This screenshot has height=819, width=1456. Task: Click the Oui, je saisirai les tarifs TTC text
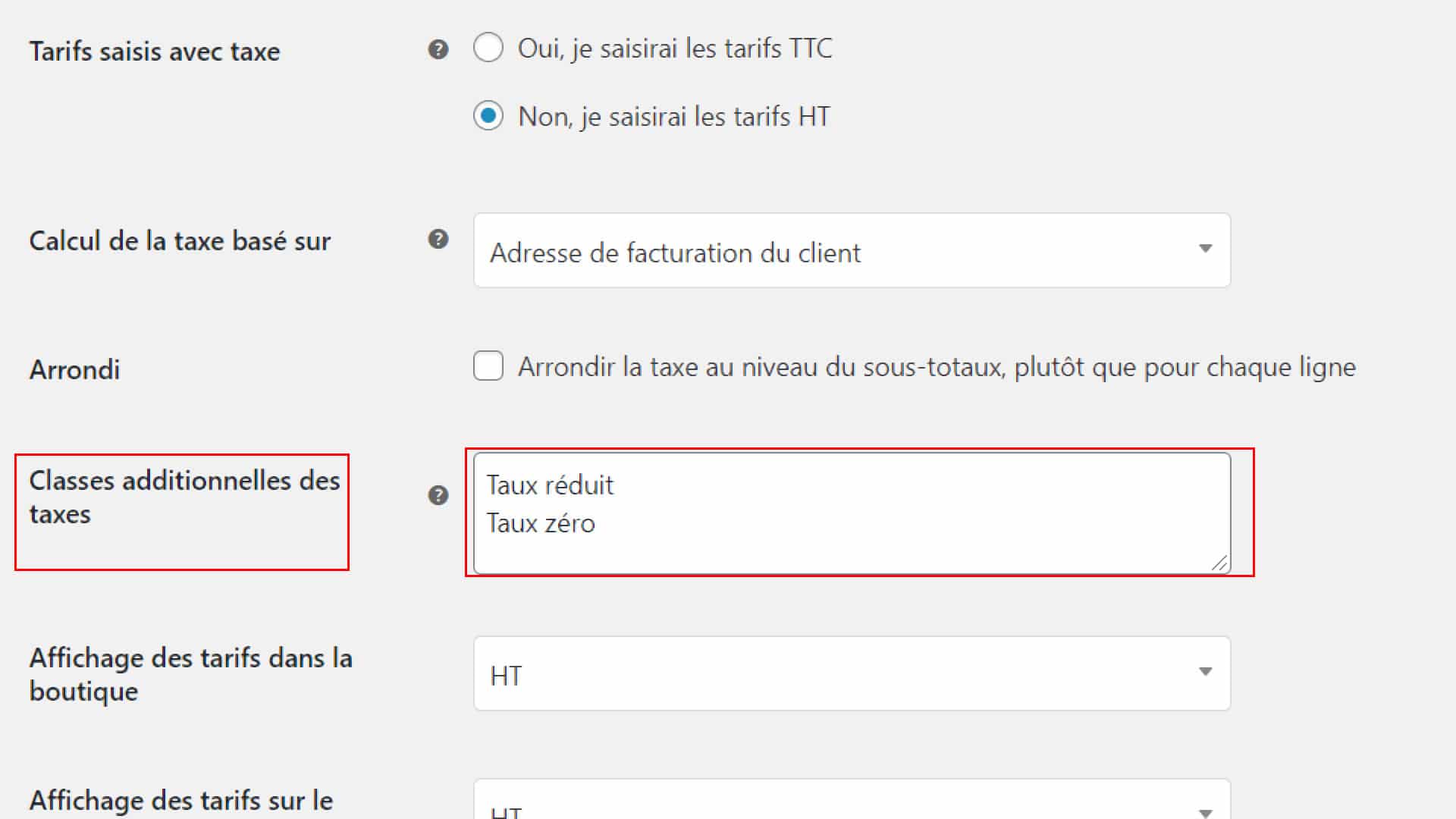[675, 49]
